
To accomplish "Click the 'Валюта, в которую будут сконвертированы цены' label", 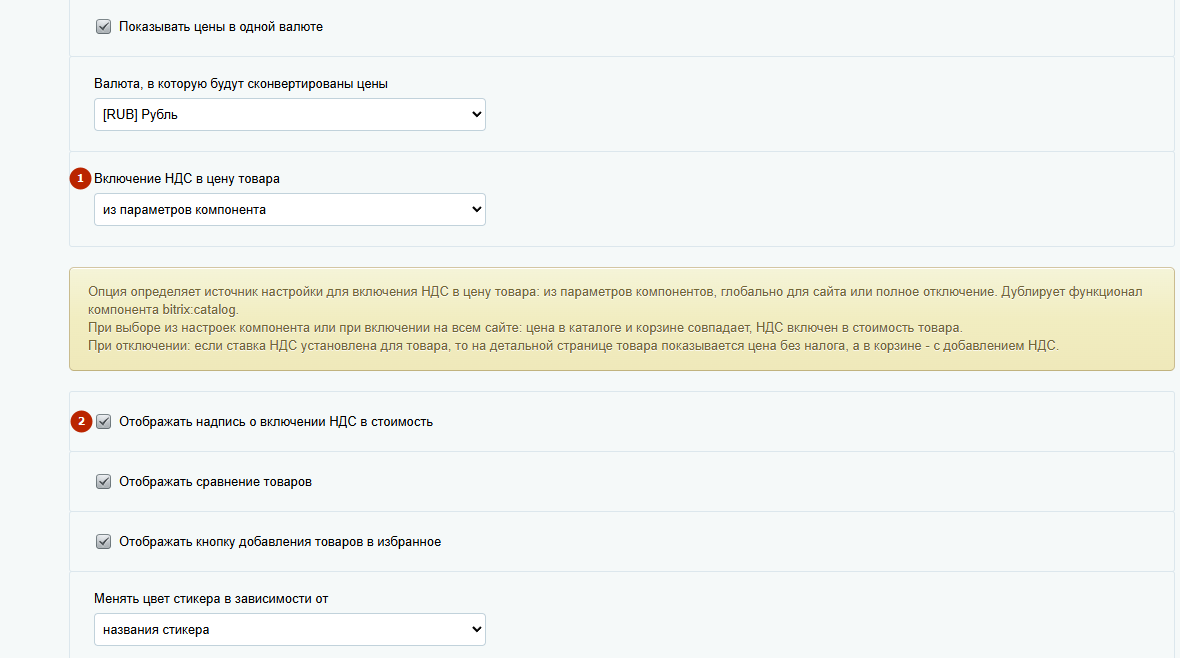I will 240,84.
